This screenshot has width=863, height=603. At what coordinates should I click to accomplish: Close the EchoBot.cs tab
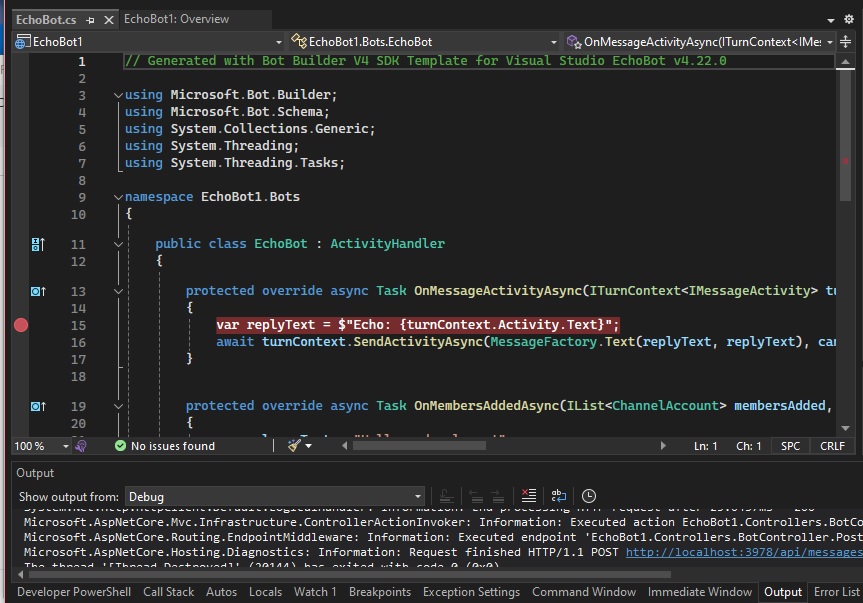point(108,19)
